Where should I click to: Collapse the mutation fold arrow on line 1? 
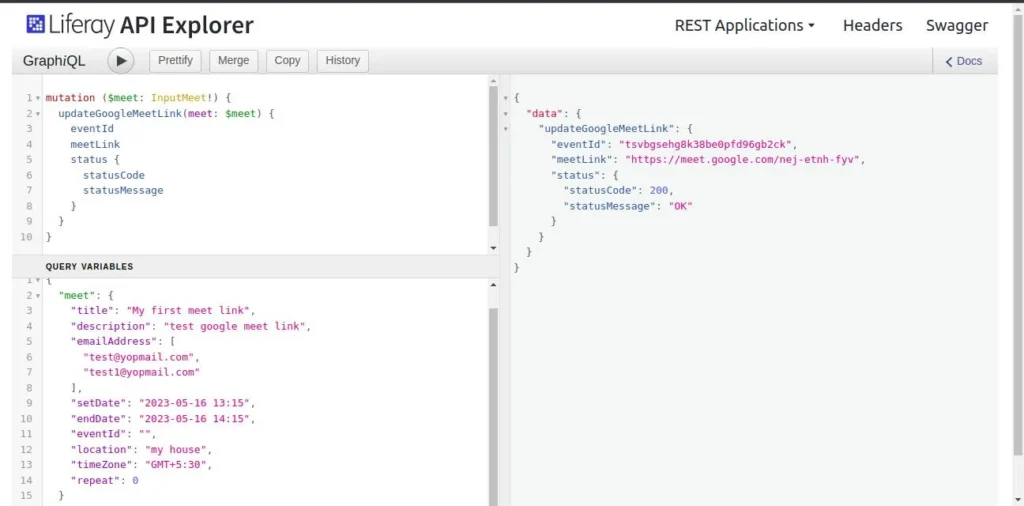tap(38, 99)
